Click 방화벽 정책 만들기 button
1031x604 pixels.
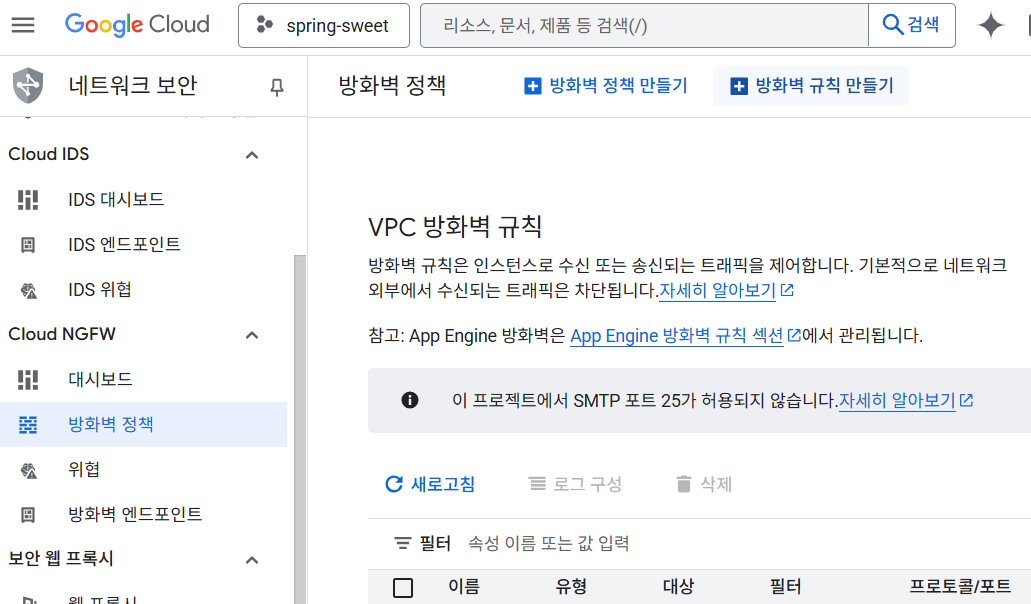click(606, 85)
